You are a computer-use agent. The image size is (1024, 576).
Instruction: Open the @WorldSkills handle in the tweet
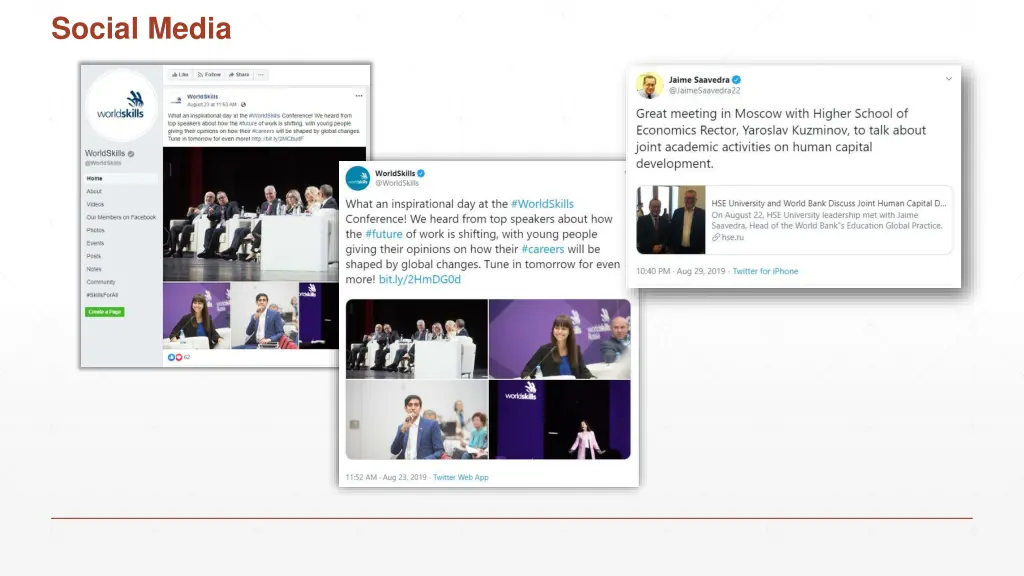[x=397, y=184]
